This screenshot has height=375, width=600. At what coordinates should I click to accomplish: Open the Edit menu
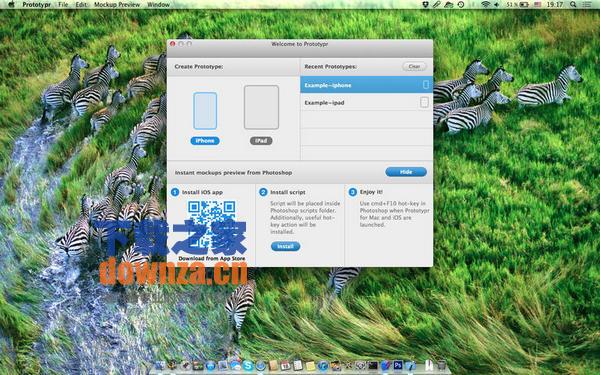click(81, 5)
